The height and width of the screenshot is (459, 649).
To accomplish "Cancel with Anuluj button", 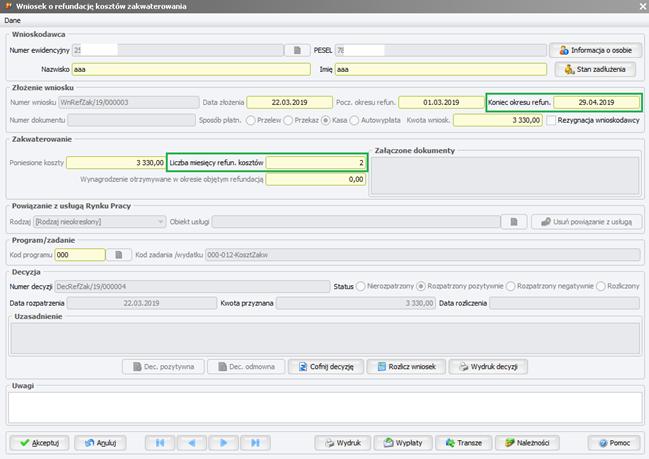I will pos(100,443).
